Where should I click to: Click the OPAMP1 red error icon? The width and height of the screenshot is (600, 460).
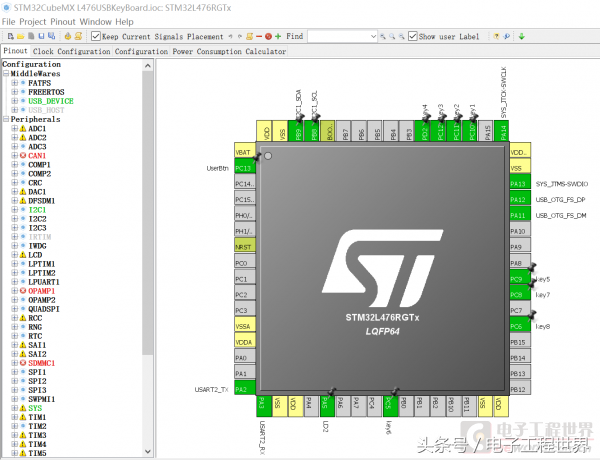pyautogui.click(x=23, y=291)
